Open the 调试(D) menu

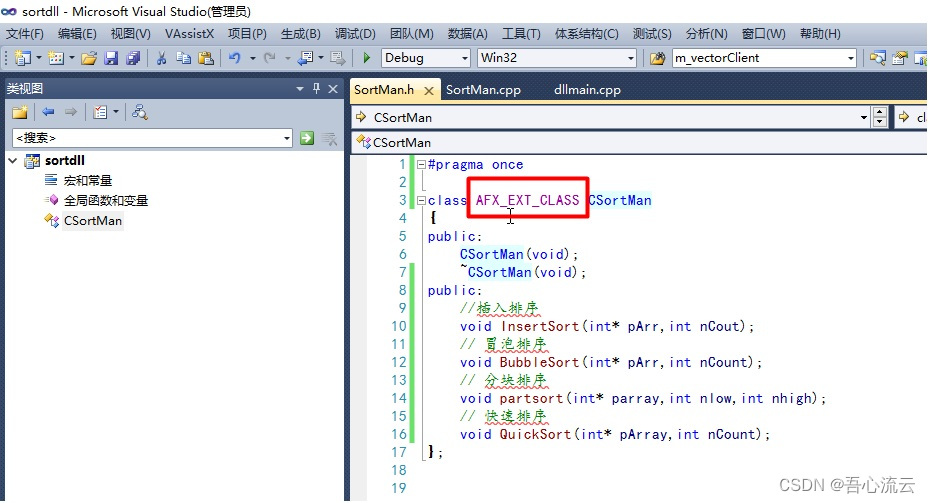[x=355, y=34]
